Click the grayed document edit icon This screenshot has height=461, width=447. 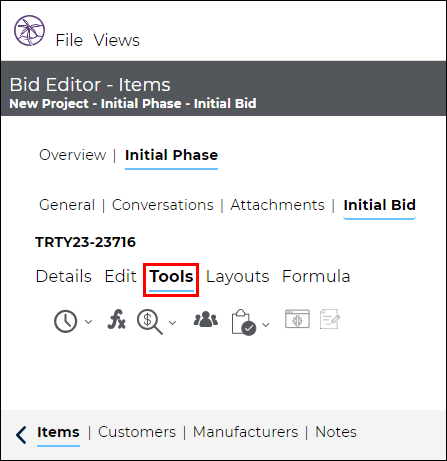click(330, 319)
